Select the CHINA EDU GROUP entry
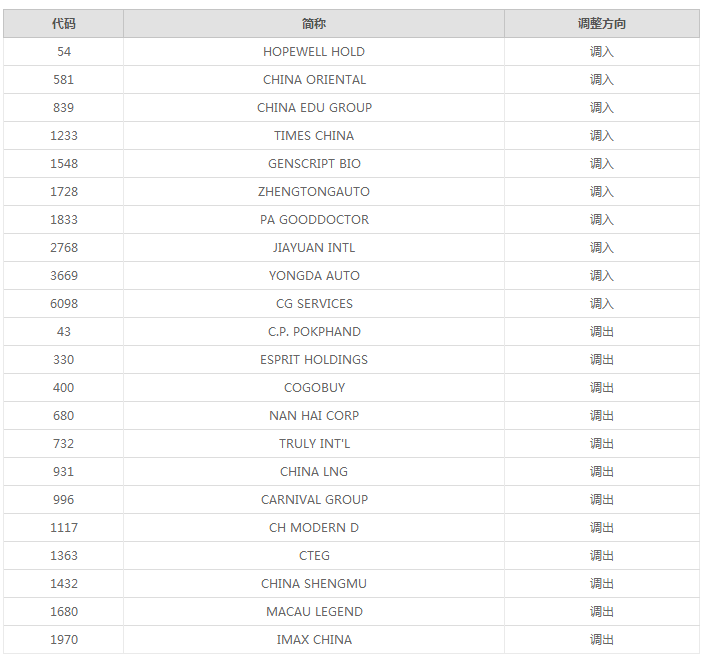The width and height of the screenshot is (707, 661). coord(314,107)
